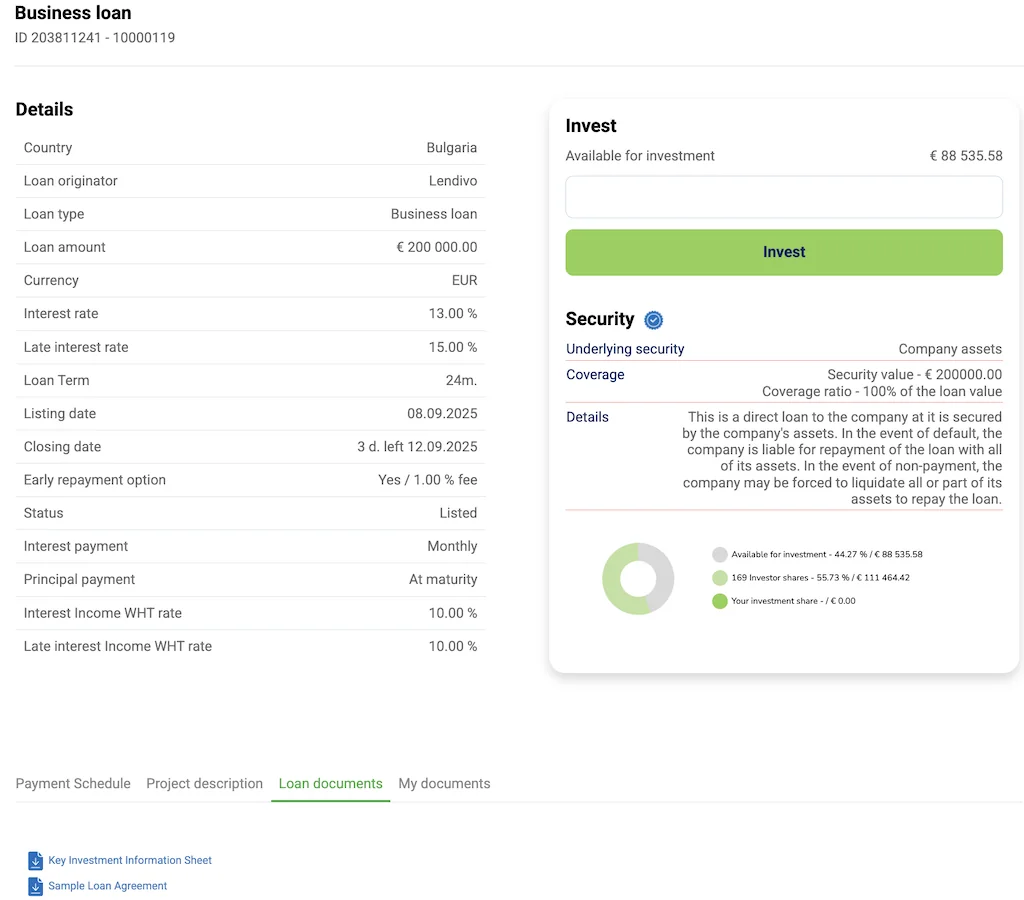Focus the investment amount input field
Image resolution: width=1024 pixels, height=900 pixels.
click(783, 197)
